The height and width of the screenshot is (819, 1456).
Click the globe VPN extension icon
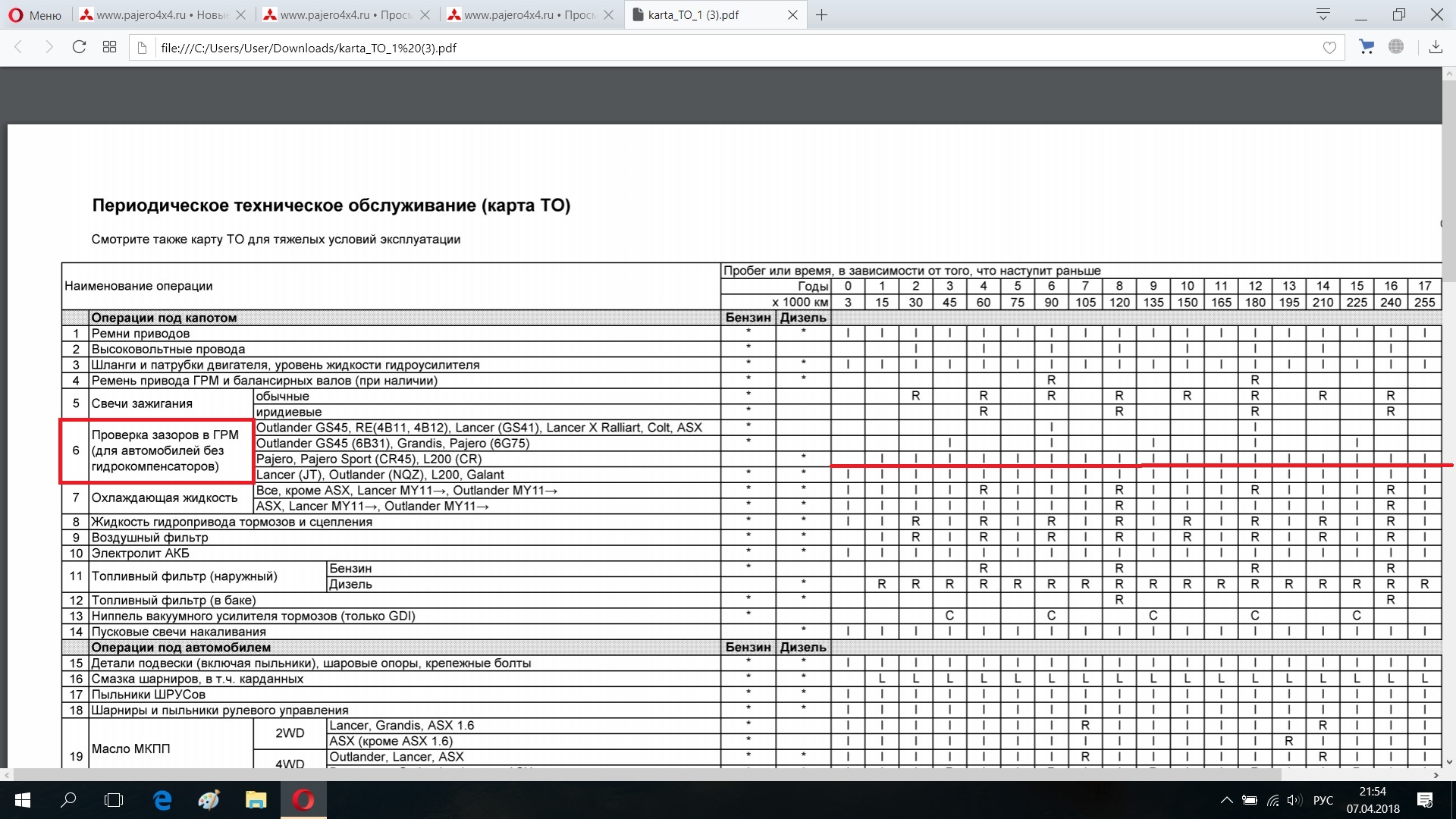point(1396,47)
